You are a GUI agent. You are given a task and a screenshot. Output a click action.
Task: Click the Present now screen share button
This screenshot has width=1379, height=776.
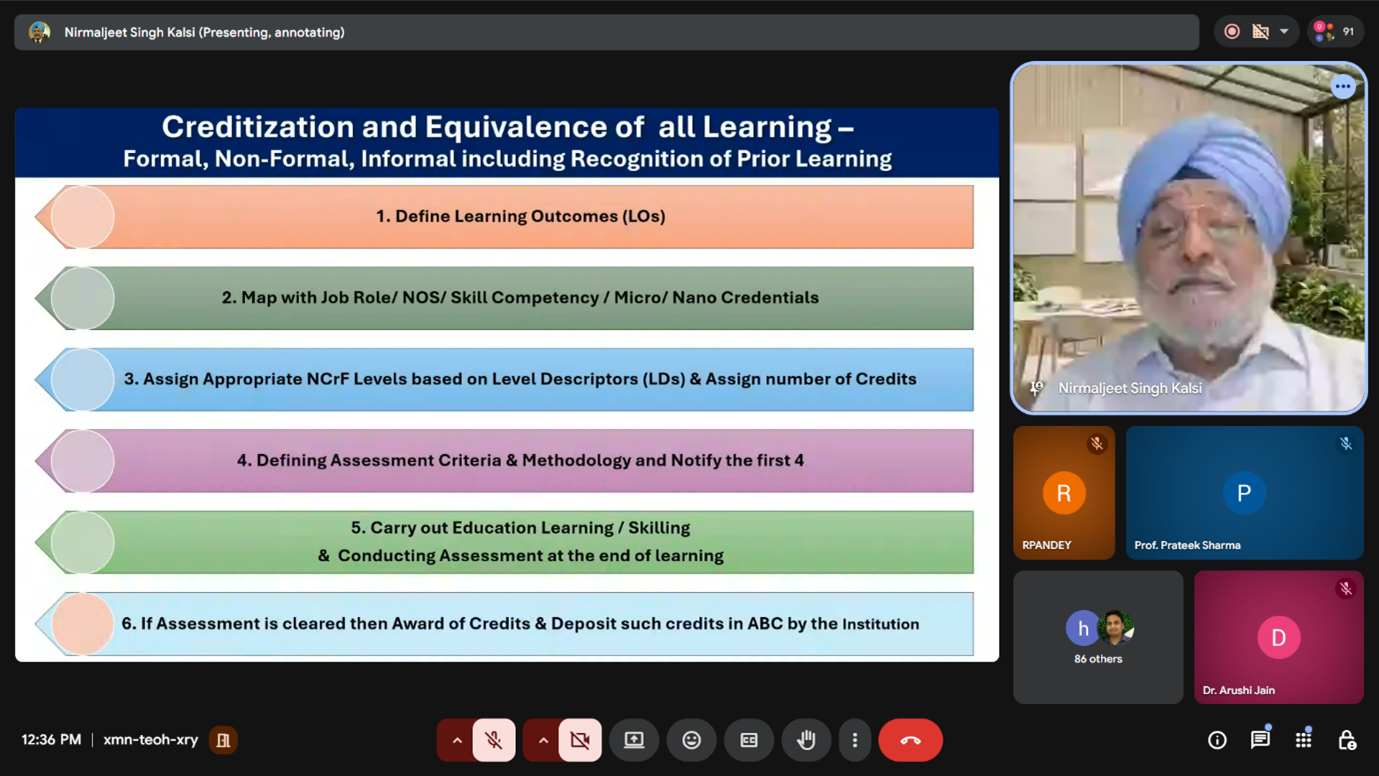pyautogui.click(x=634, y=740)
